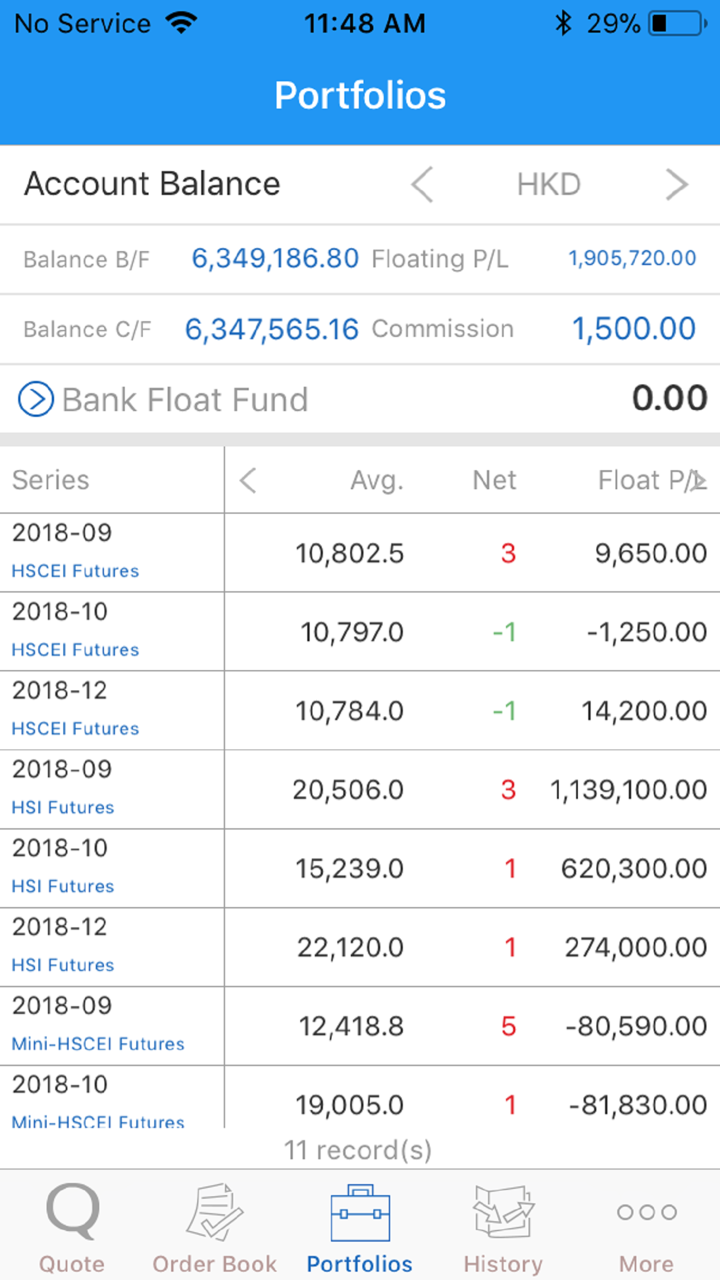Viewport: 720px width, 1280px height.
Task: Tap the Series column header
Action: click(x=51, y=481)
